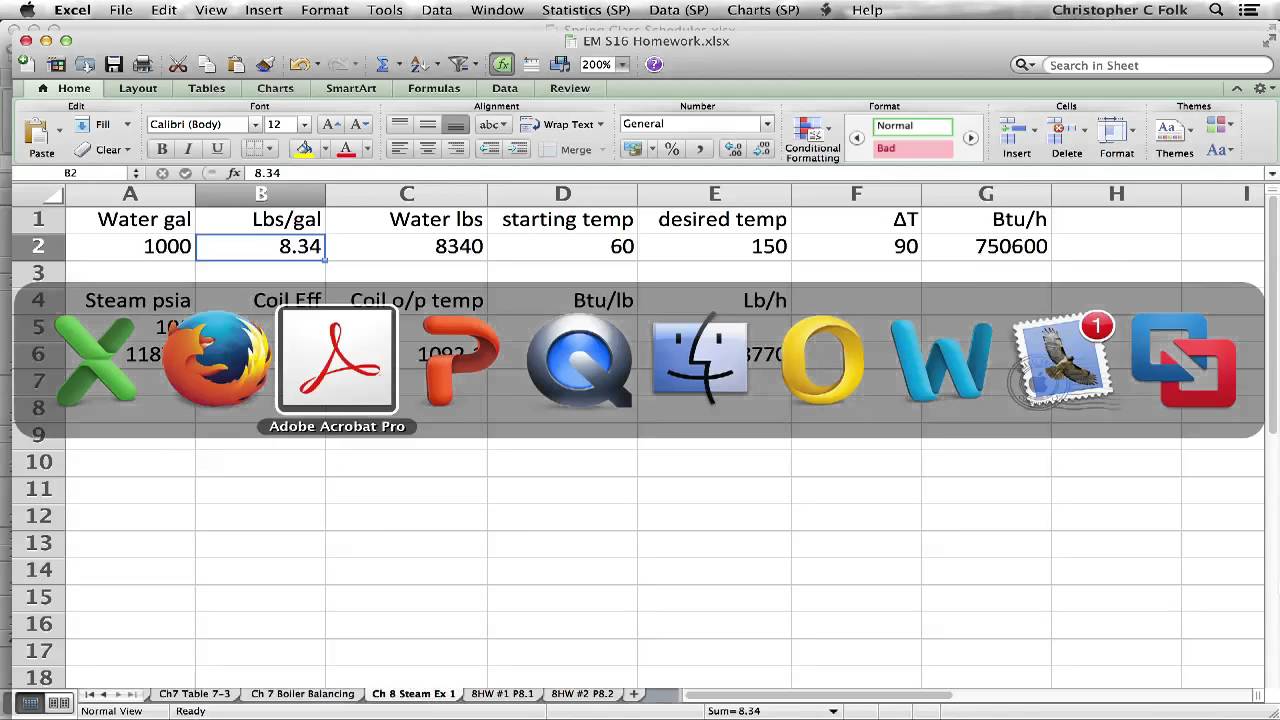Select align bottom vertical alignment icon
This screenshot has height=720, width=1280.
tap(455, 124)
